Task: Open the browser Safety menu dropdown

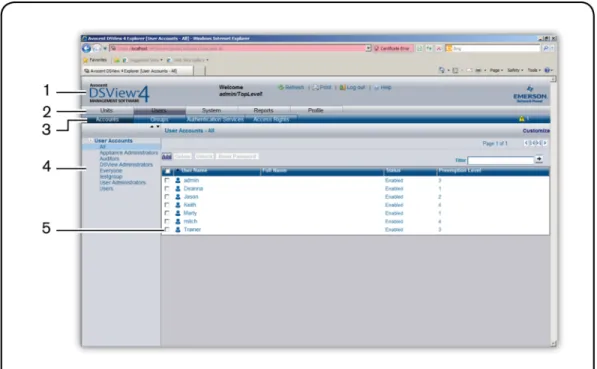Action: tap(515, 70)
